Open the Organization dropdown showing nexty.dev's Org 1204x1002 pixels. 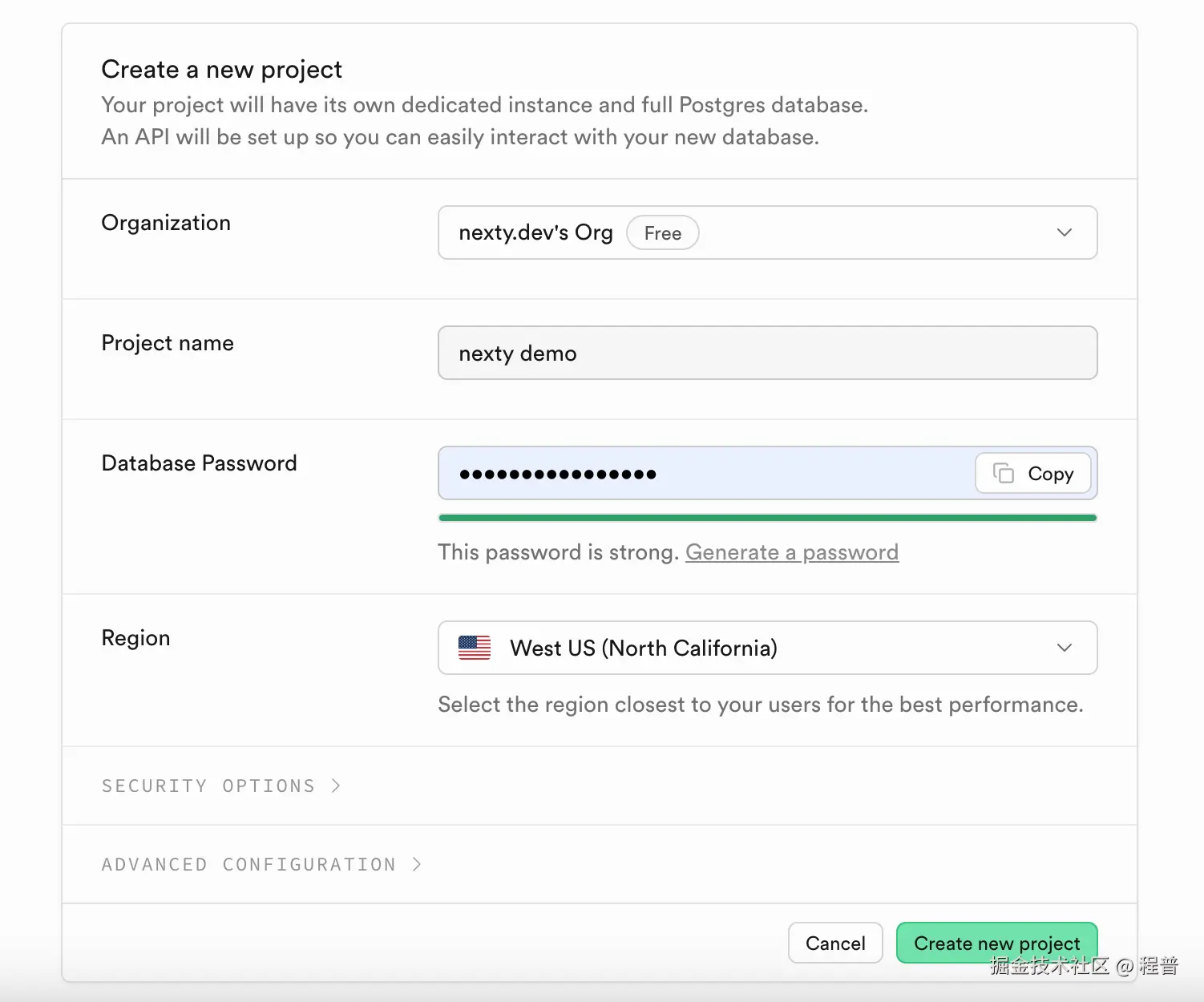[767, 232]
